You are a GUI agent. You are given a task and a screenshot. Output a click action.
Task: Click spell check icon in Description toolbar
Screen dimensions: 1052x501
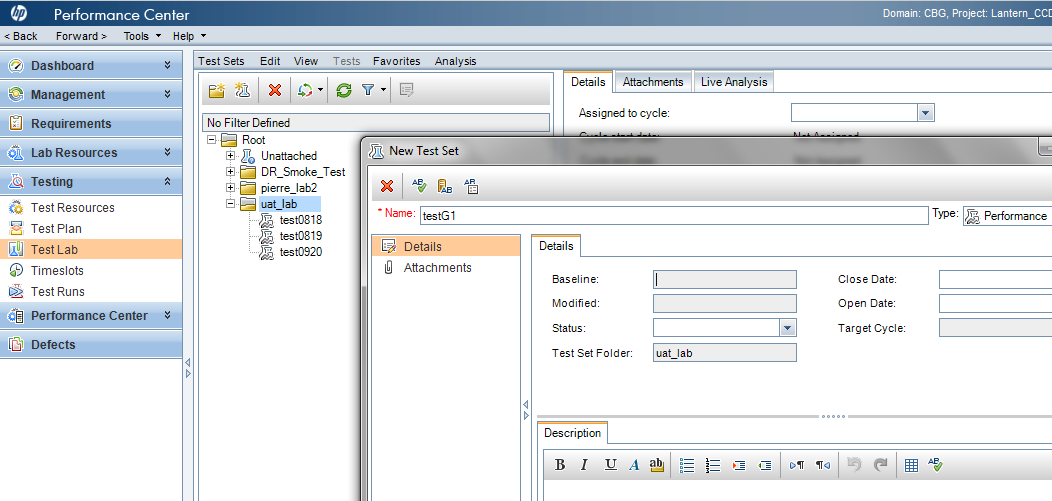pos(936,465)
